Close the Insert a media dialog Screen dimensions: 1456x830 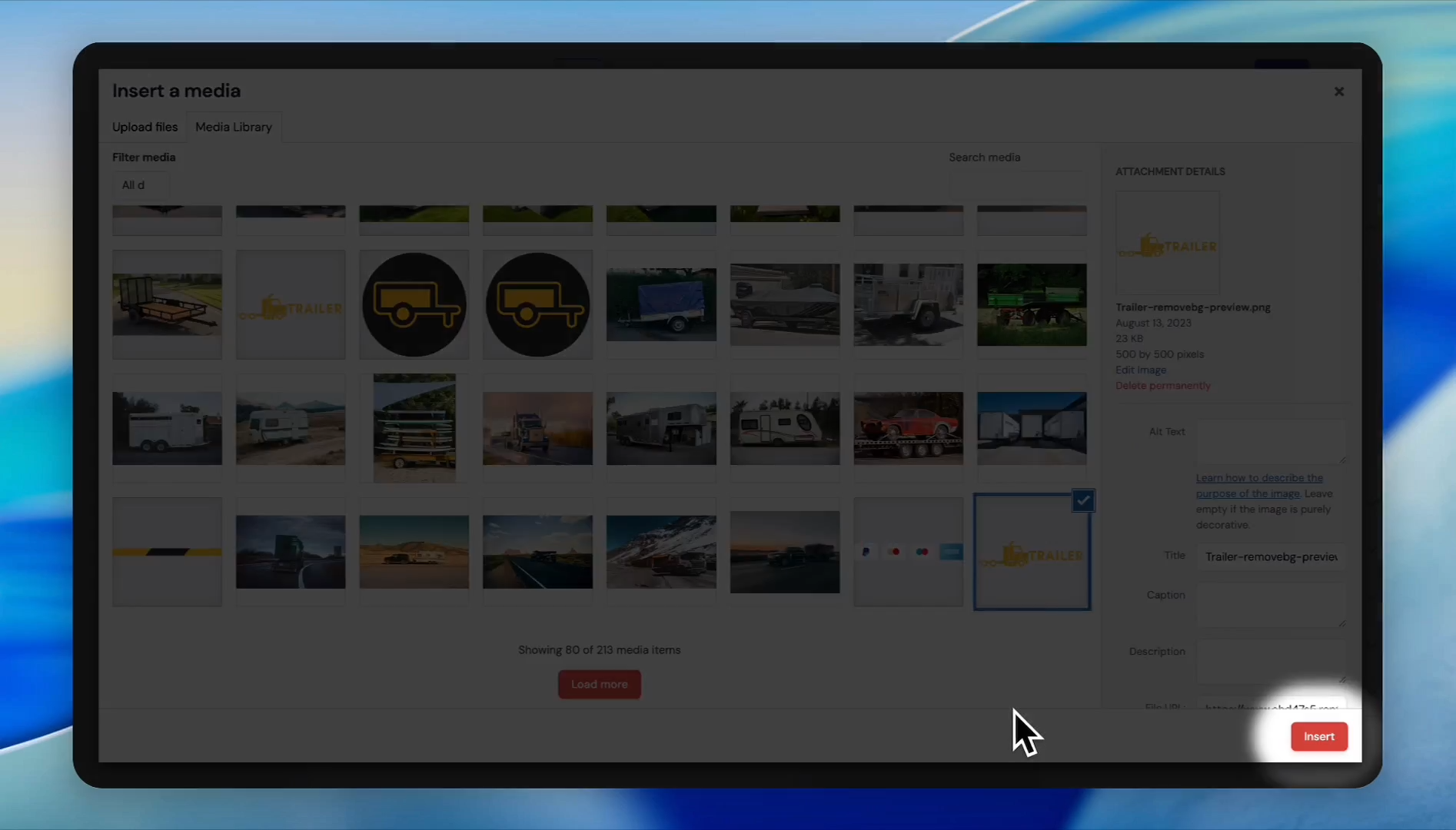click(1338, 91)
